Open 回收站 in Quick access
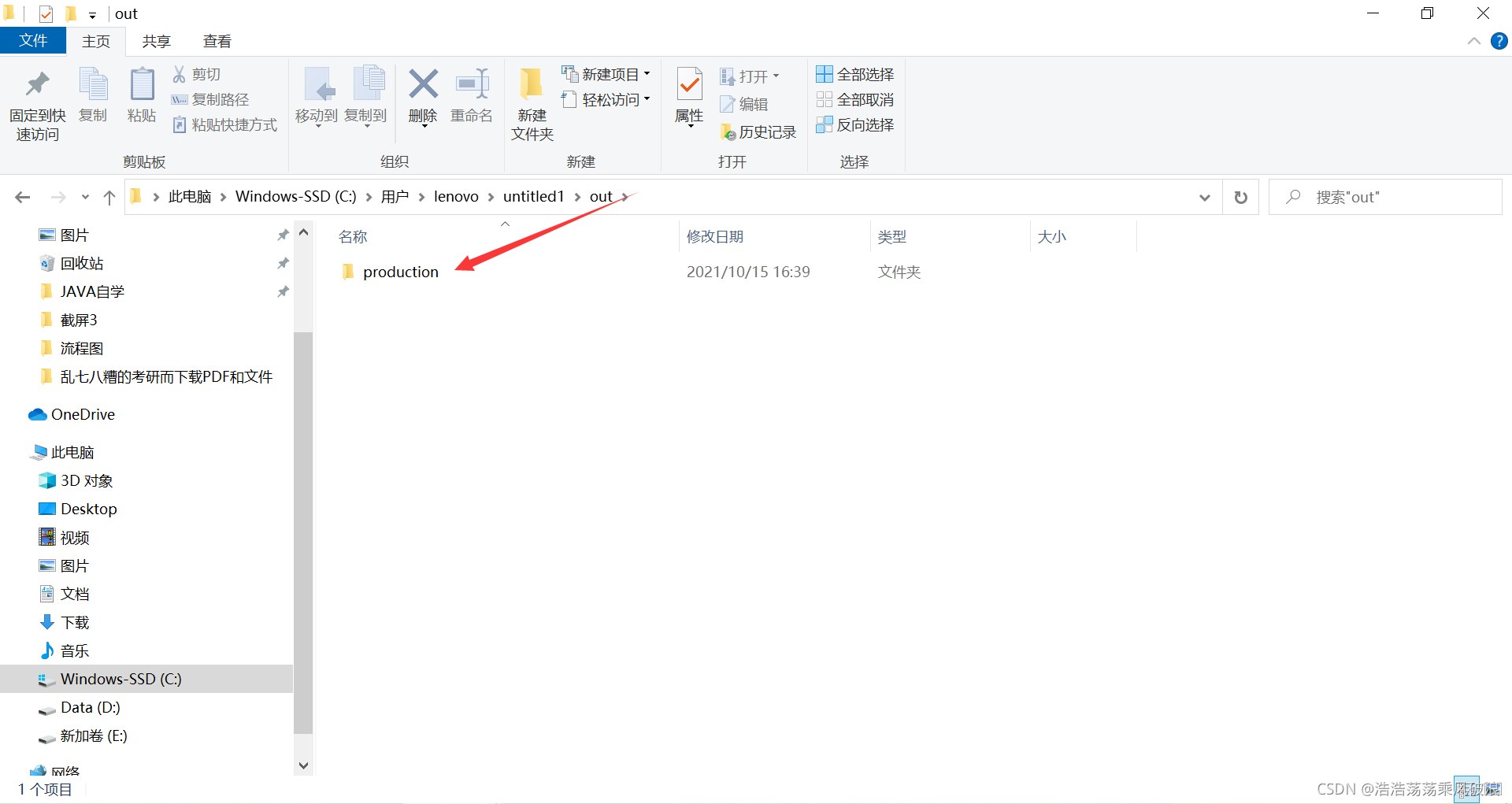This screenshot has width=1512, height=804. pyautogui.click(x=82, y=263)
